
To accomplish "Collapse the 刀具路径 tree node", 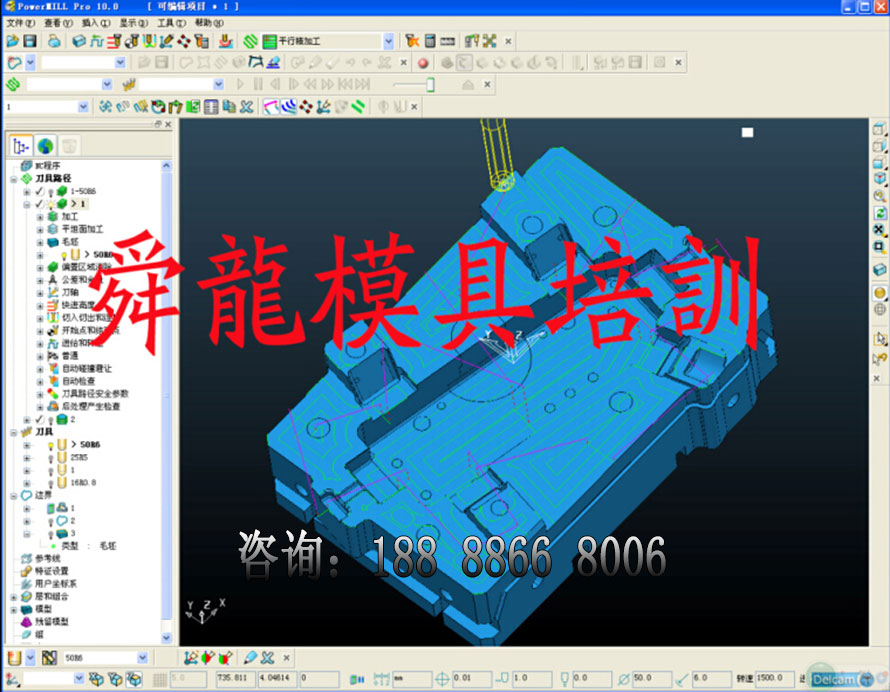I will (x=13, y=178).
